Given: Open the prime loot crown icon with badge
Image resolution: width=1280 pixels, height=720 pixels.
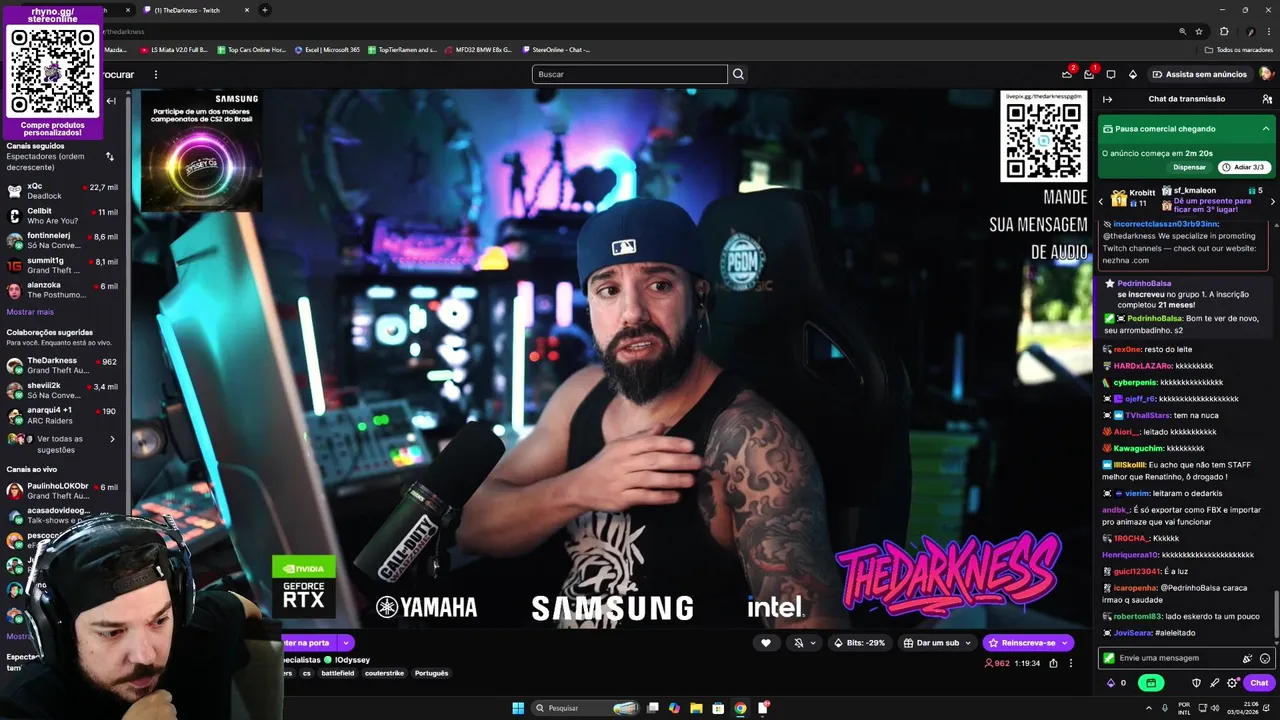Looking at the screenshot, I should 1067,74.
